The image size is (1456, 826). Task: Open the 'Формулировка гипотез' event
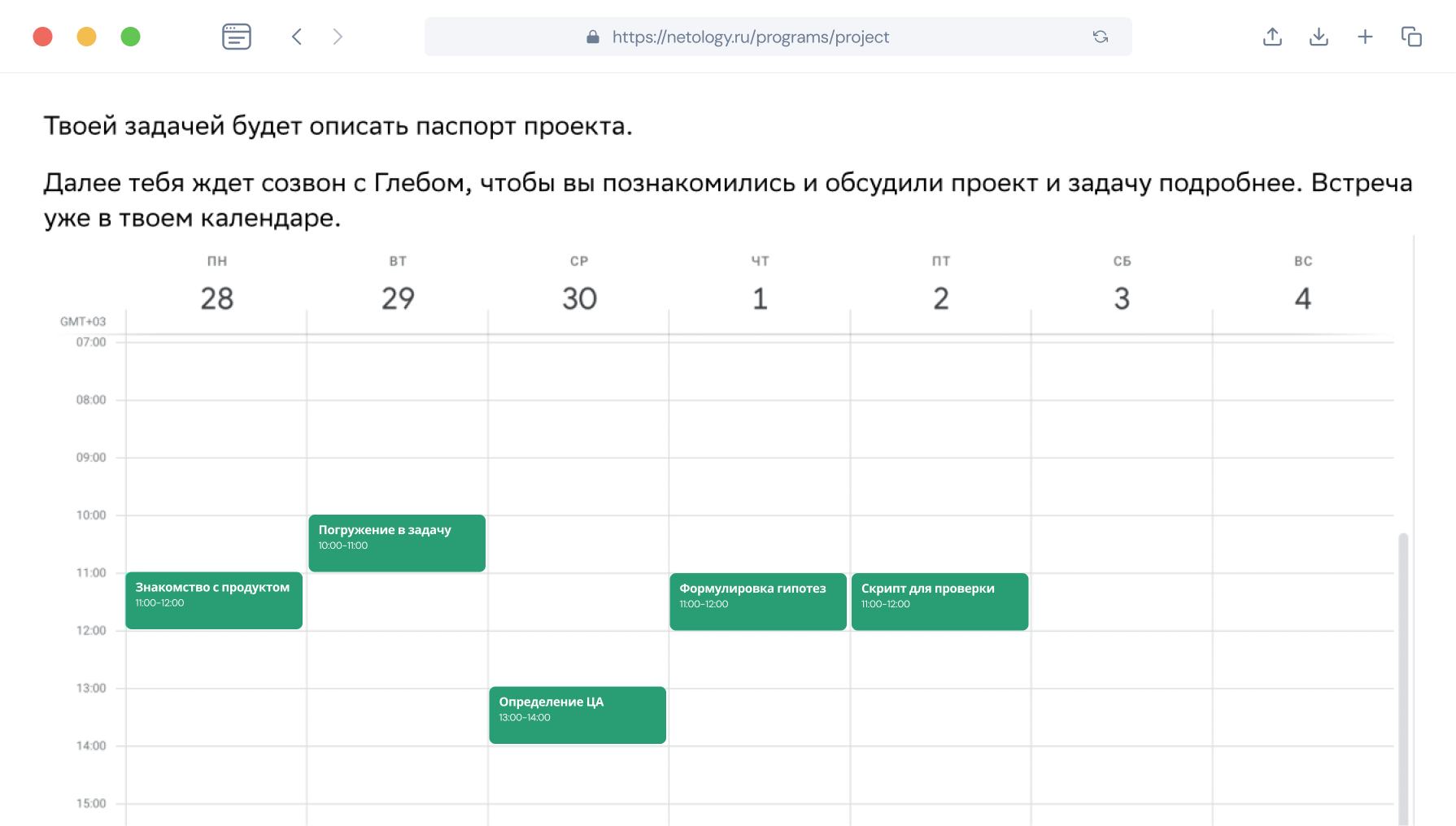[758, 602]
